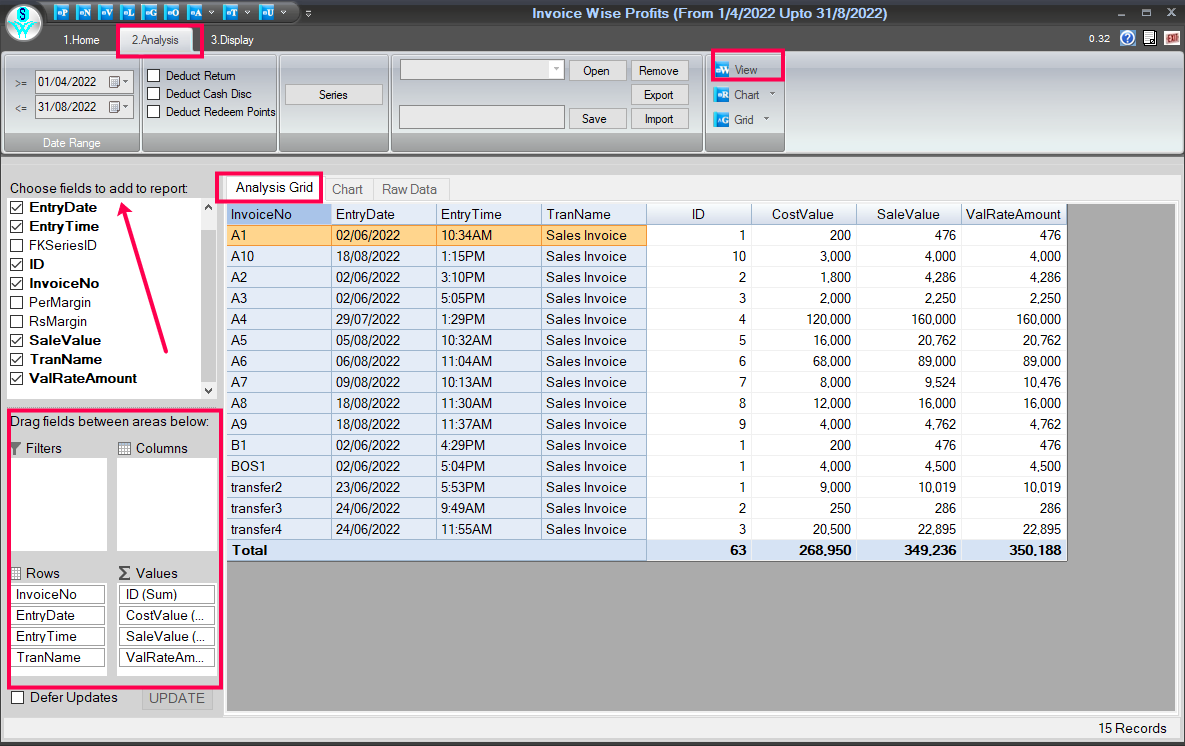Expand dropdown arrow next to T icon
This screenshot has height=746, width=1185.
click(247, 12)
